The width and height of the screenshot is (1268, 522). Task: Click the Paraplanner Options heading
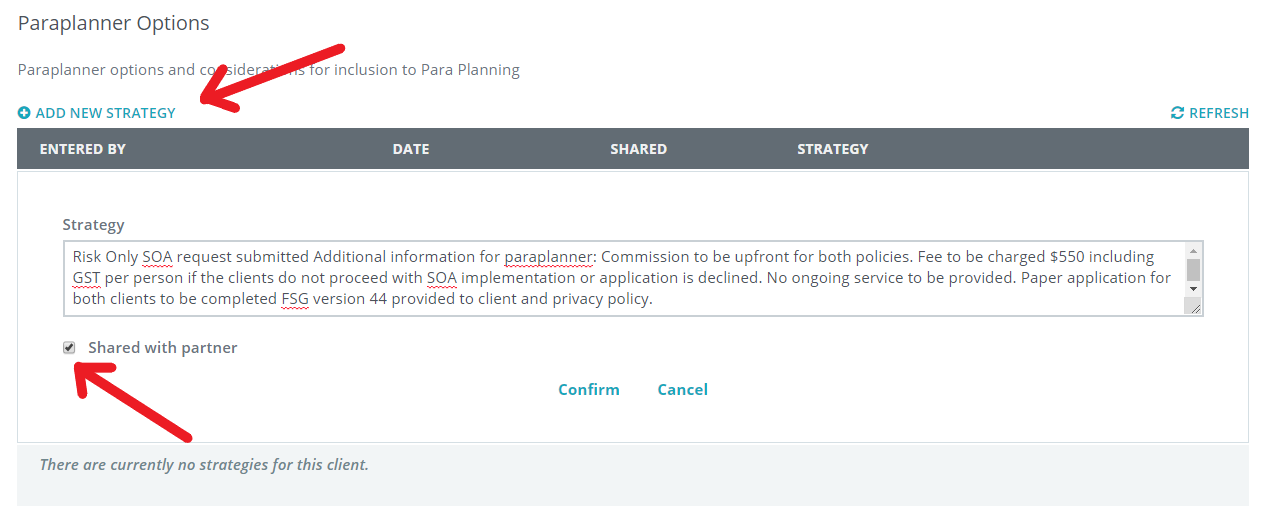pyautogui.click(x=114, y=23)
